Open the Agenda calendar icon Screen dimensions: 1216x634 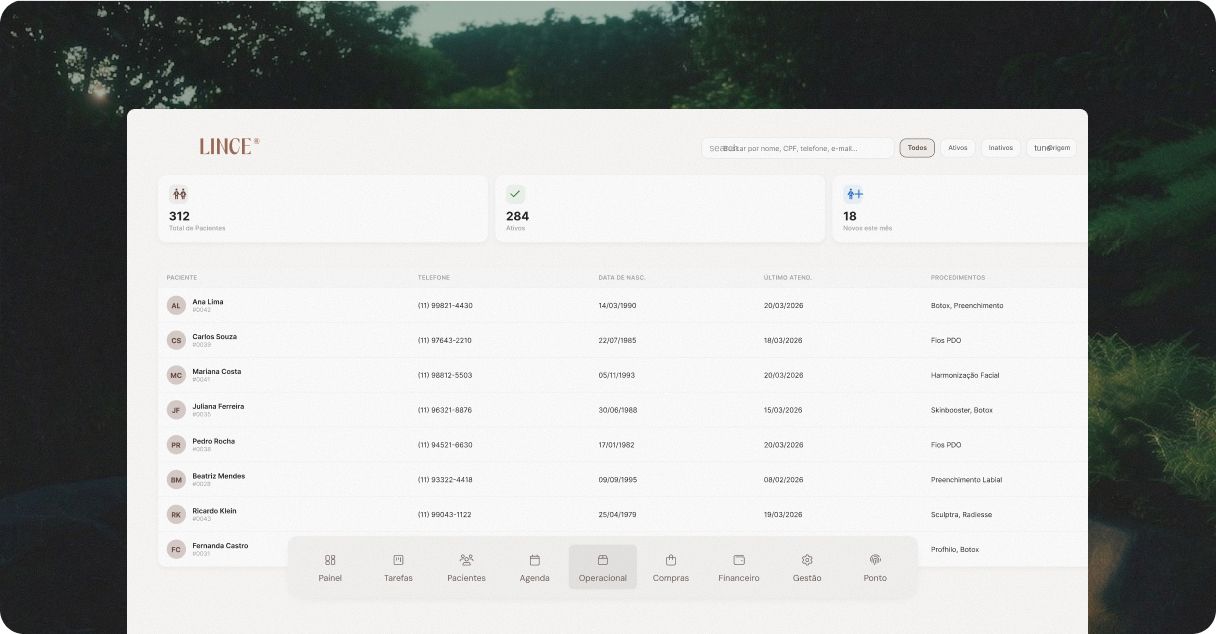[534, 561]
